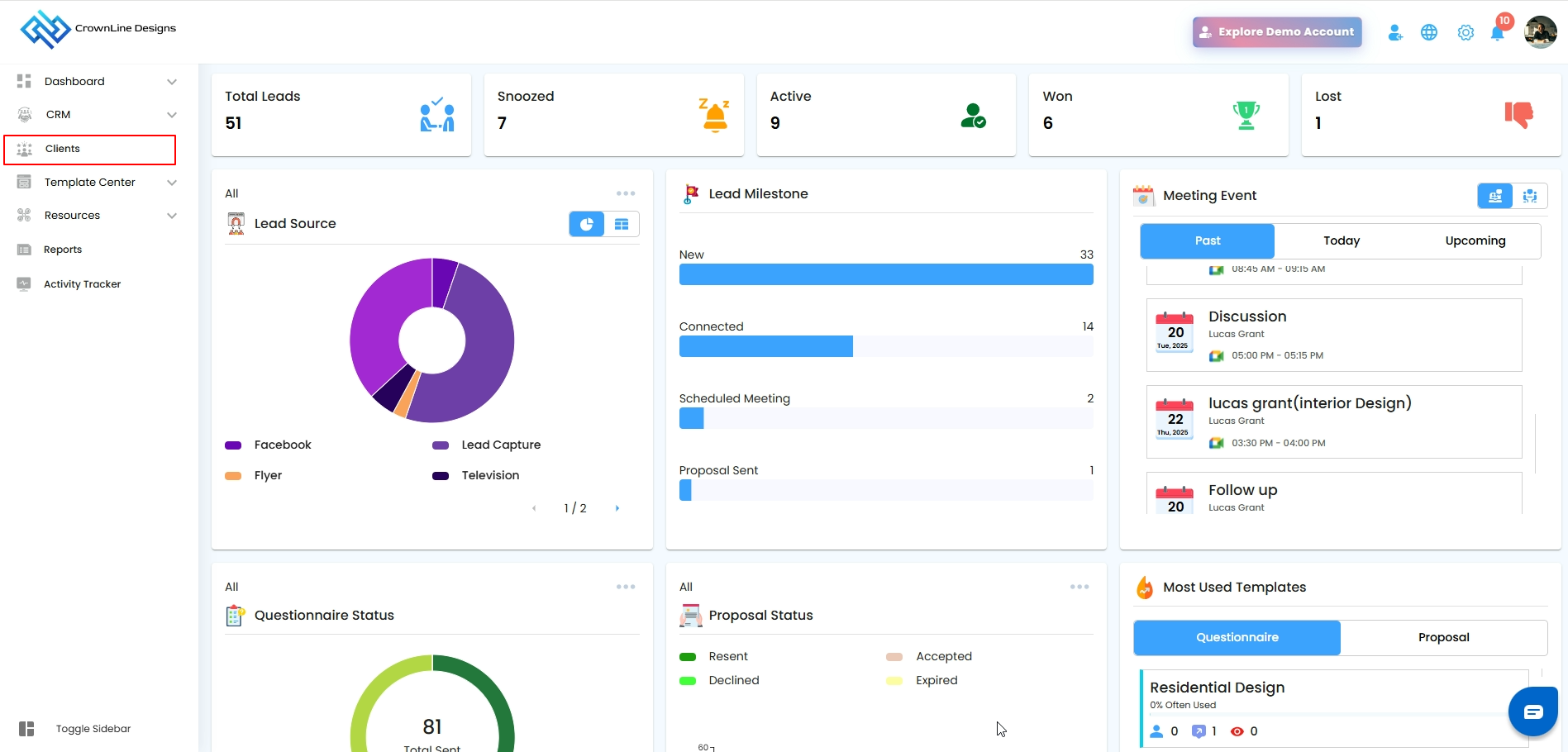Select the Upcoming meetings tab

point(1475,240)
